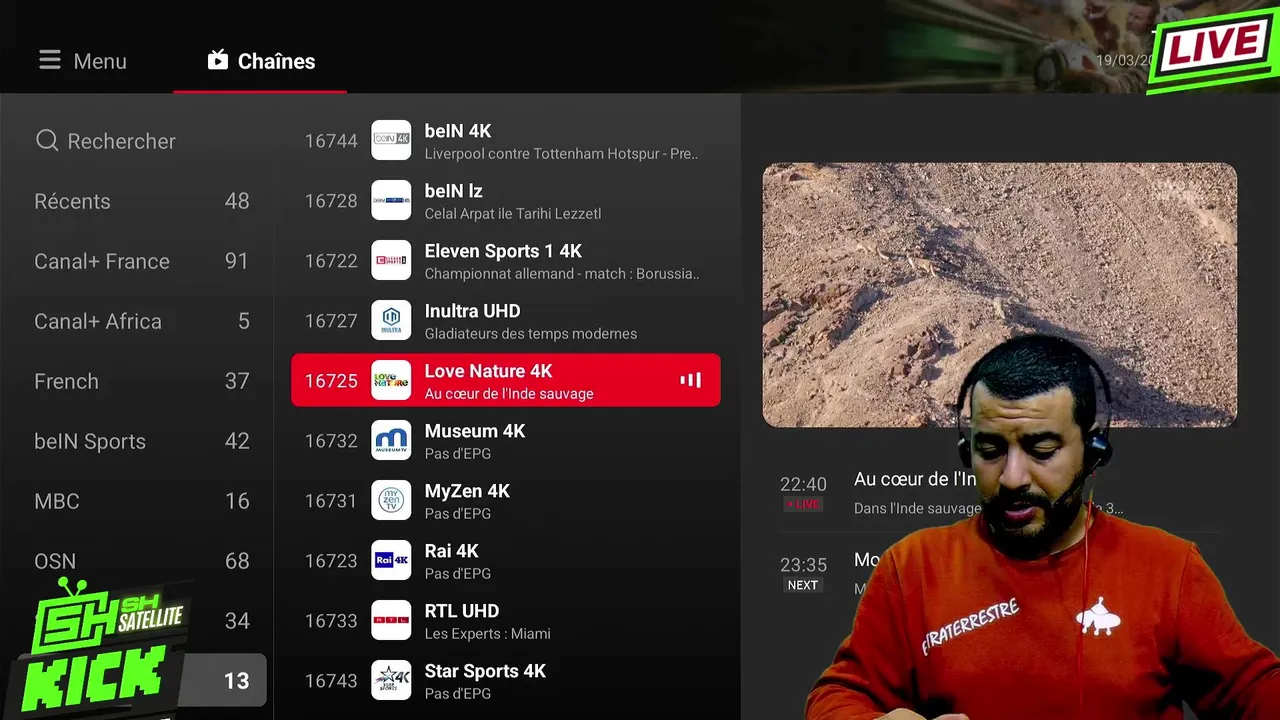
Task: Click Celal Arpat ile Tarihi Lezzetl text
Action: pos(513,214)
